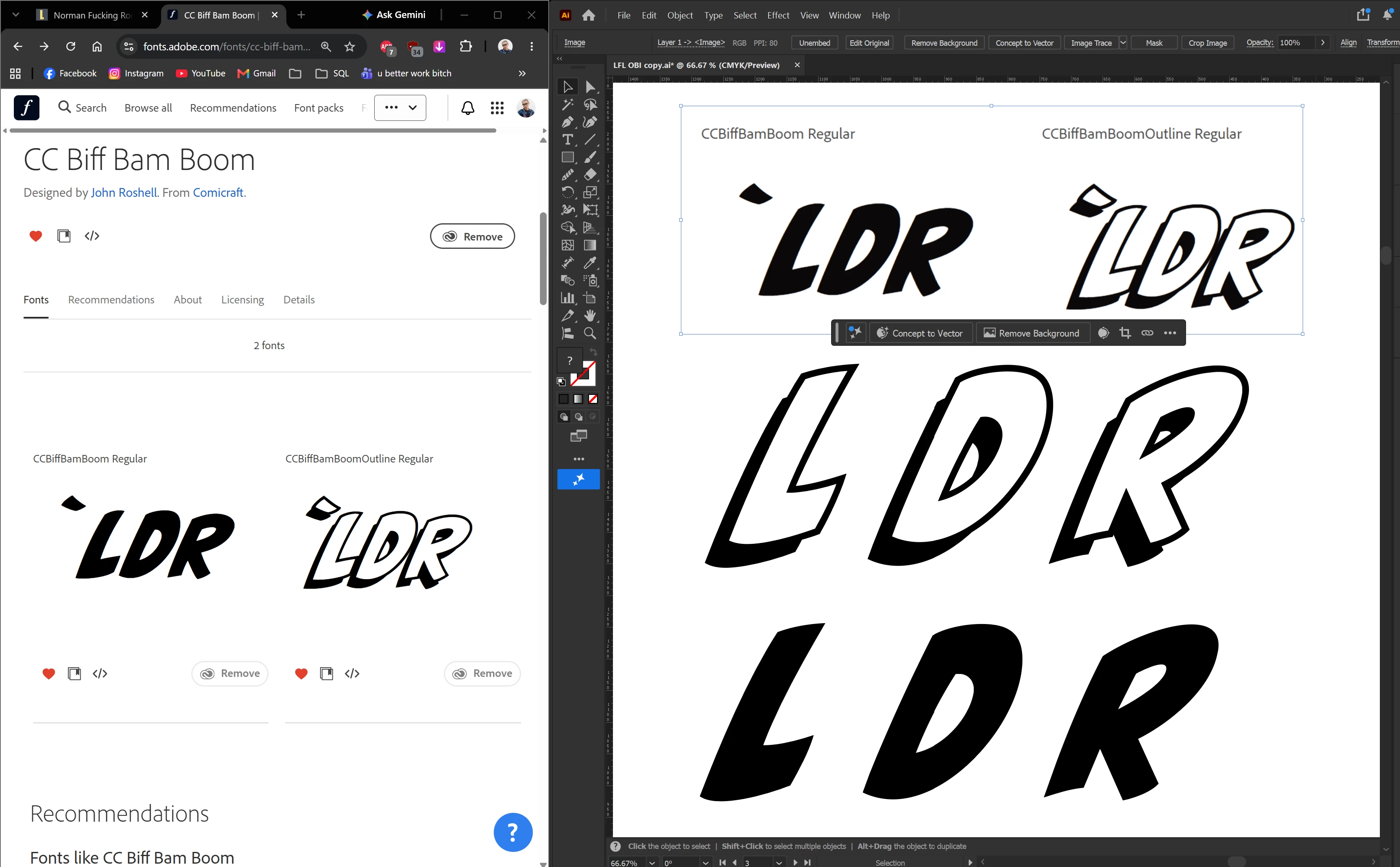The width and height of the screenshot is (1400, 867).
Task: Select the Direct Selection tool
Action: pyautogui.click(x=590, y=86)
